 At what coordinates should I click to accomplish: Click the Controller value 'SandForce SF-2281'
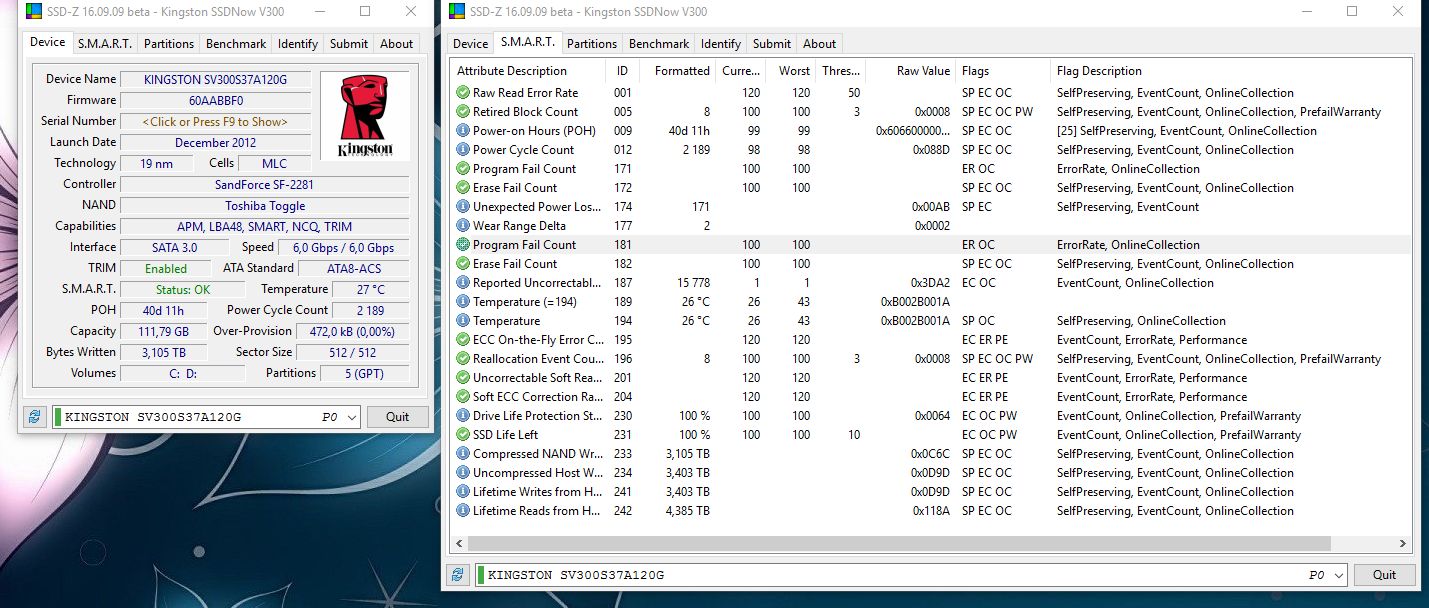pyautogui.click(x=264, y=184)
